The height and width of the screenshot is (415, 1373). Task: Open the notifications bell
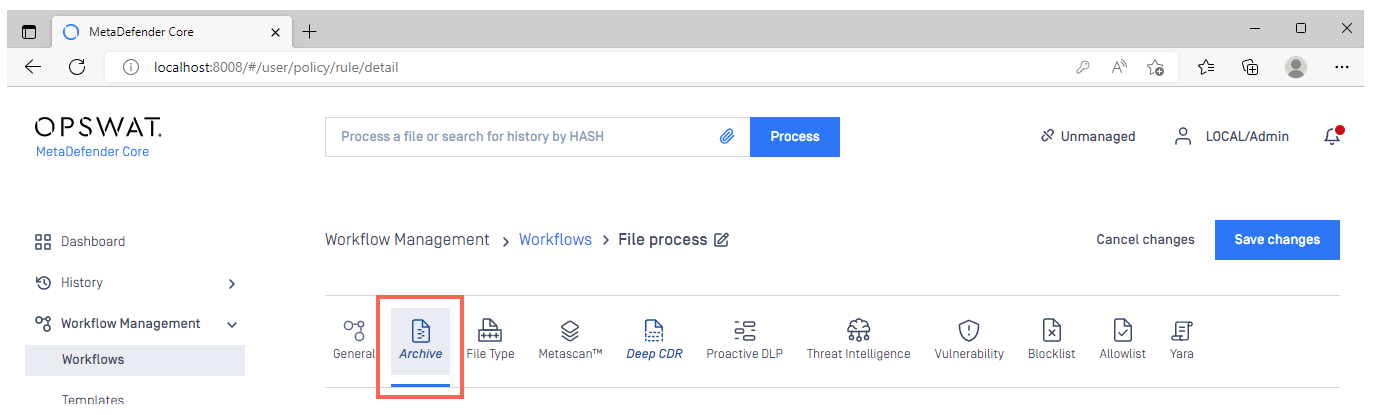click(1332, 136)
